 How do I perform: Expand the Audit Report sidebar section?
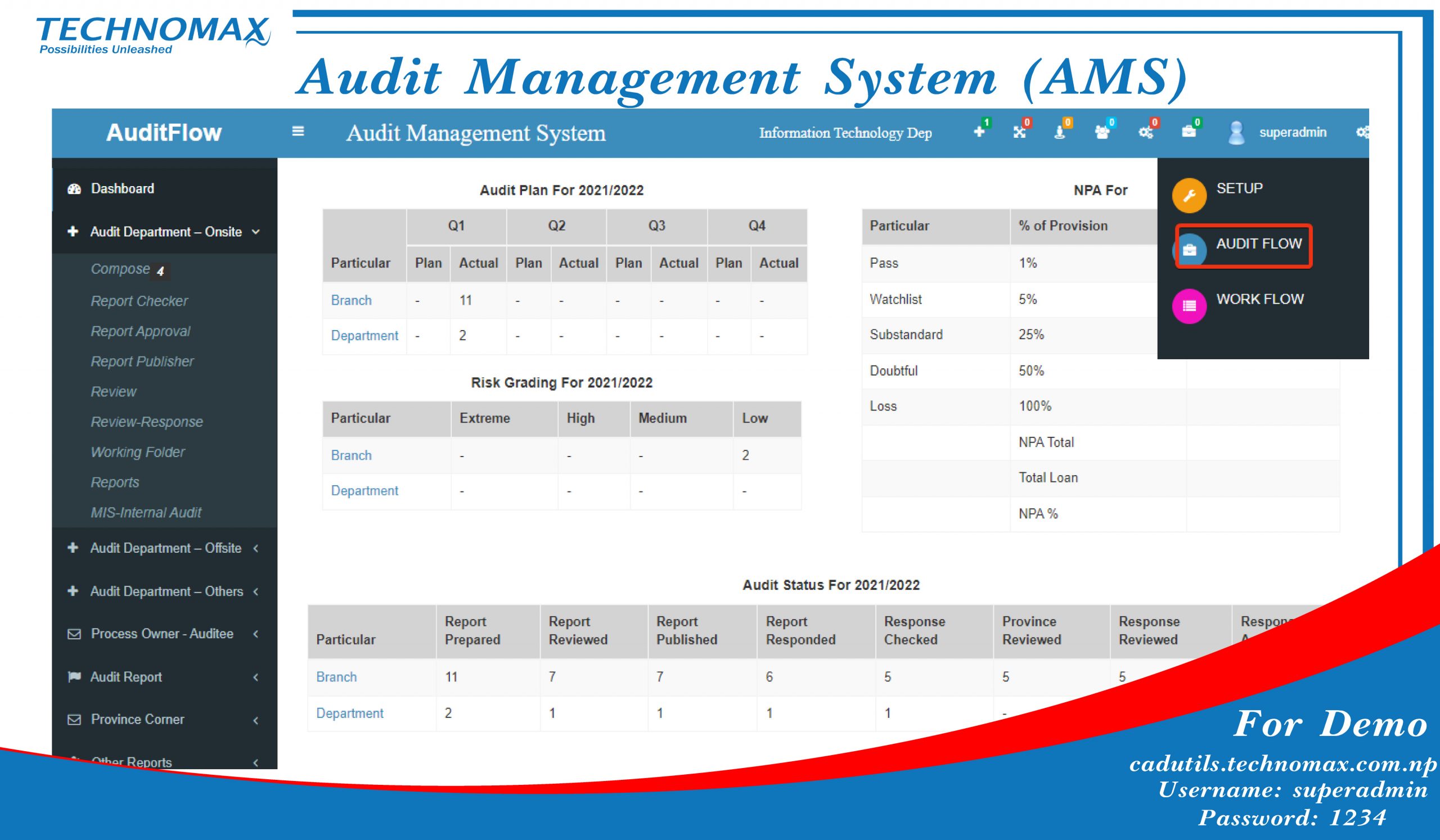tap(127, 678)
